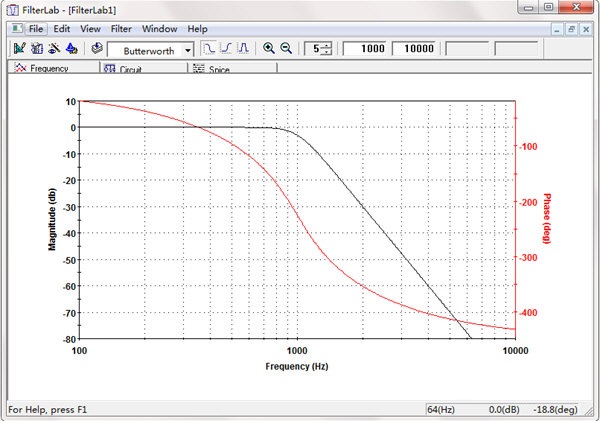Screen dimensions: 600x421
Task: Click the FilterLab document icon beside File
Action: [x=17, y=29]
